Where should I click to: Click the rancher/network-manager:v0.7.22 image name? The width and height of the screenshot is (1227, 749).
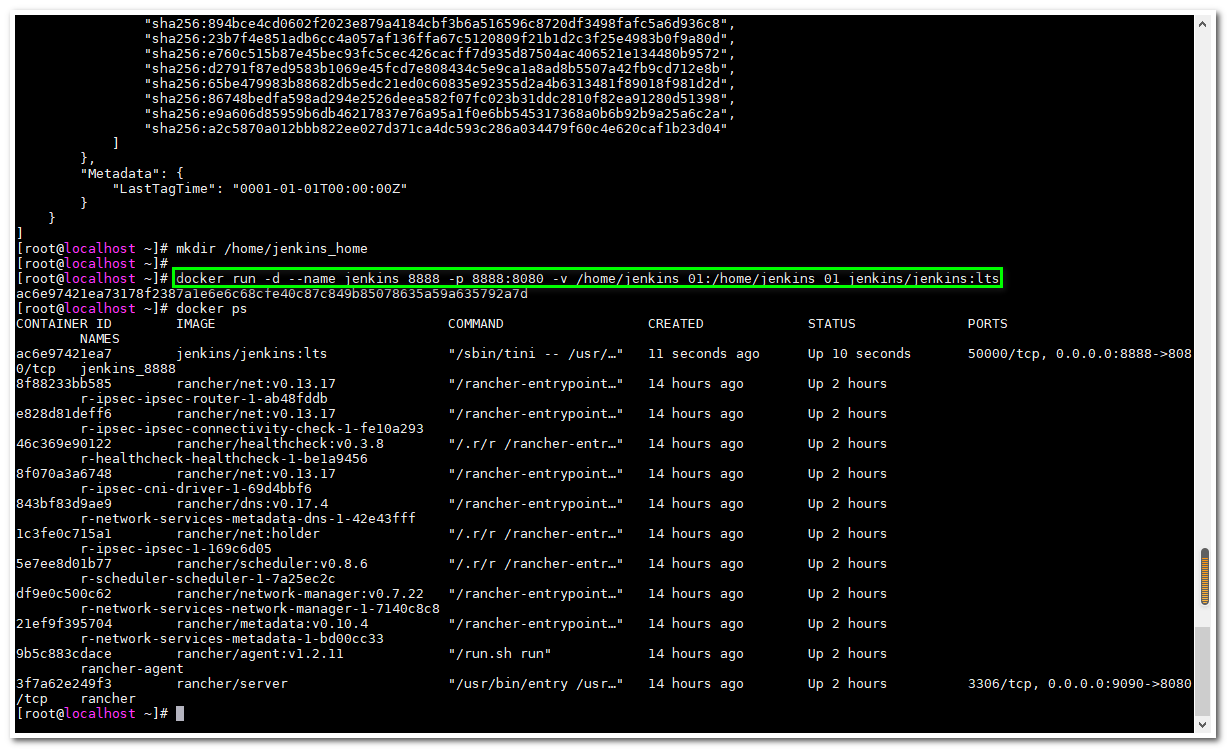tap(300, 593)
